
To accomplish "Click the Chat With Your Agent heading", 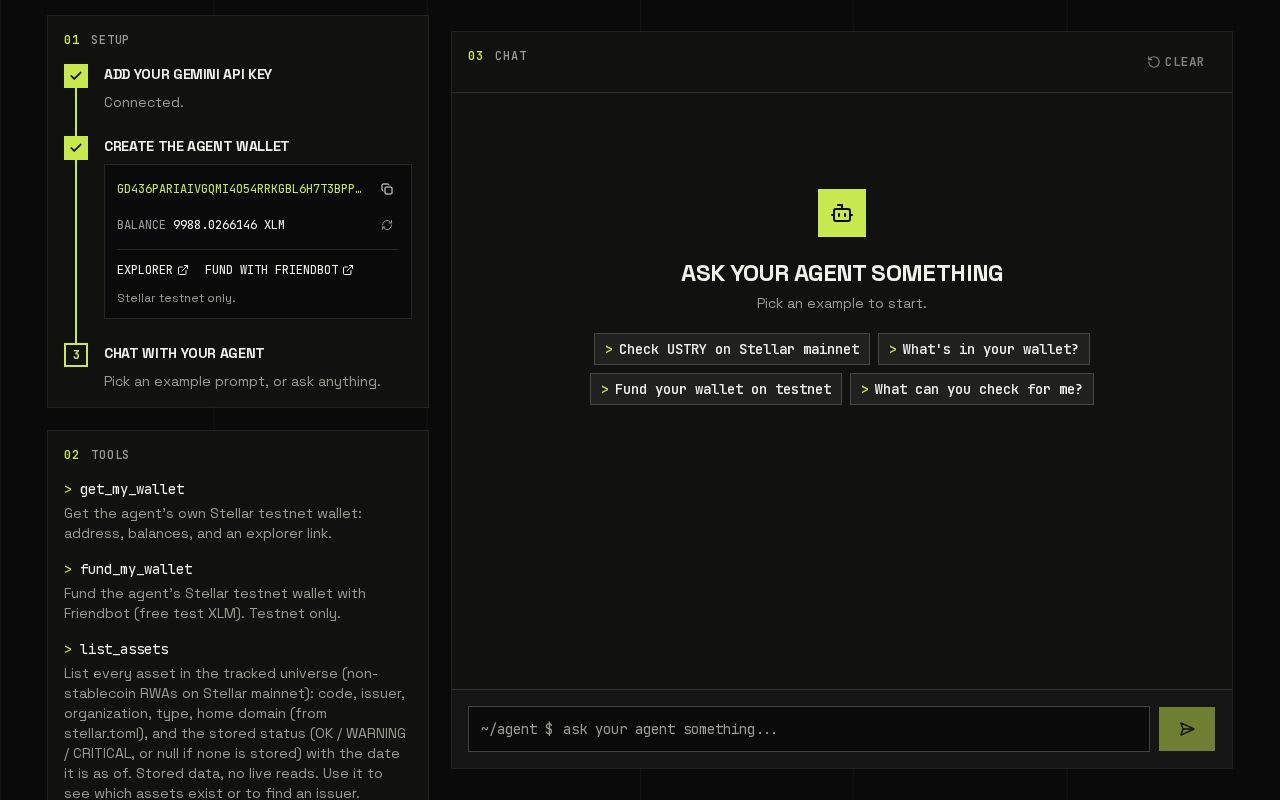I will pyautogui.click(x=184, y=353).
